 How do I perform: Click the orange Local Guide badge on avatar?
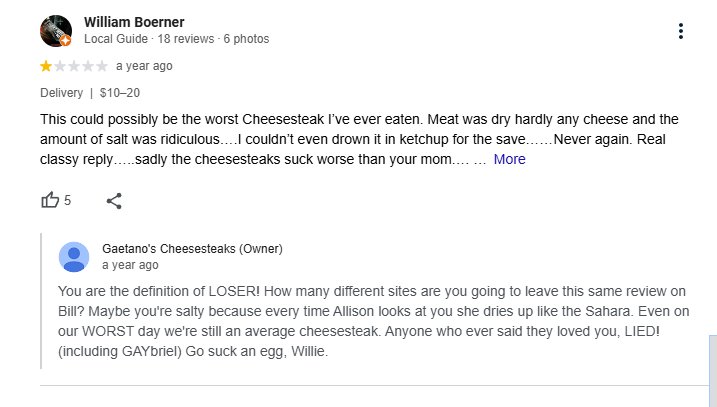coord(65,41)
